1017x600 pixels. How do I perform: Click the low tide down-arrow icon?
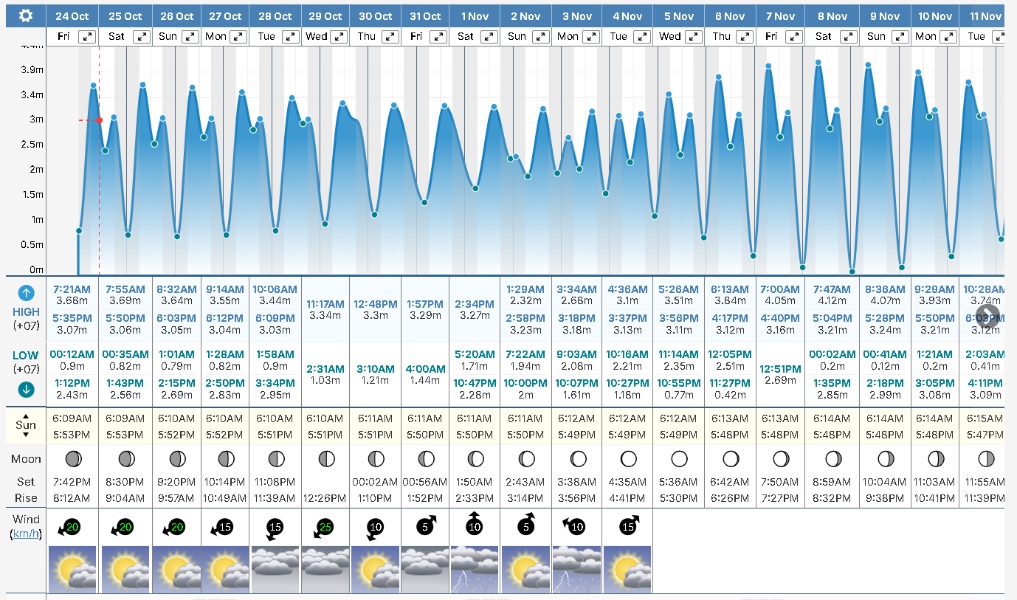[26, 390]
